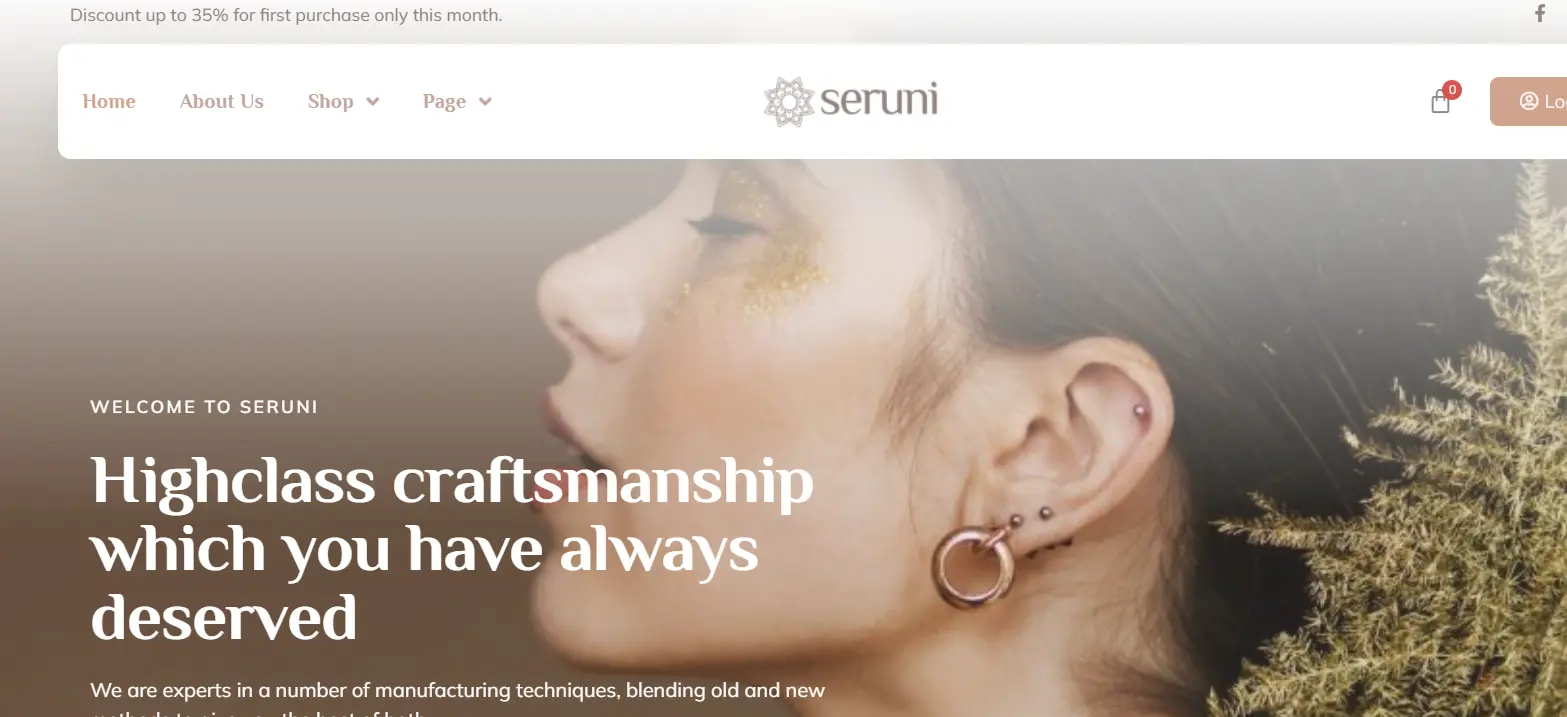Click the manufacturing techniques description paragraph

click(458, 699)
